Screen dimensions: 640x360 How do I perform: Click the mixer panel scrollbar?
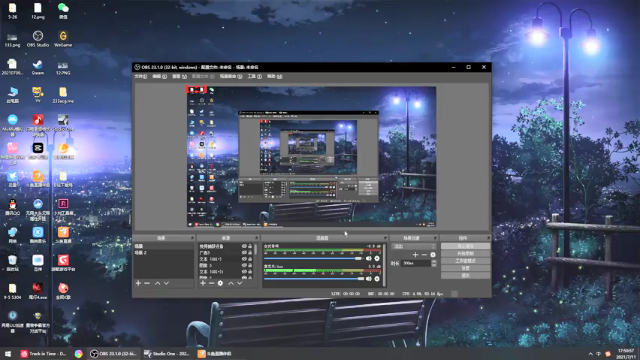click(384, 264)
